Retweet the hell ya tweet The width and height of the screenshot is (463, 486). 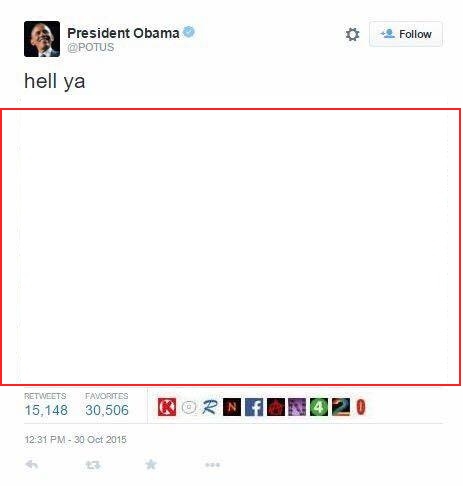point(93,465)
